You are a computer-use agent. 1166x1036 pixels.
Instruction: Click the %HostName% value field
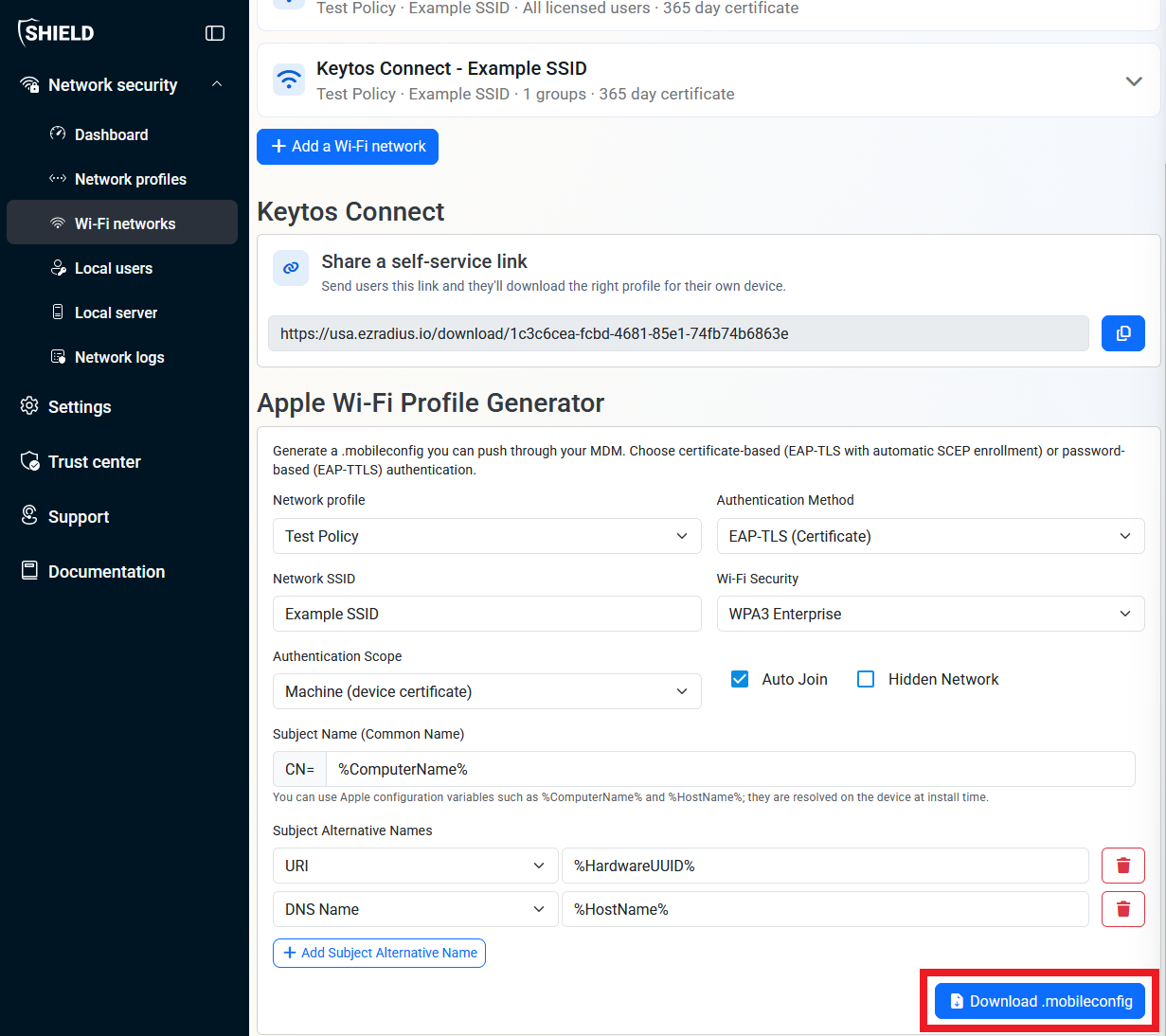tap(825, 909)
